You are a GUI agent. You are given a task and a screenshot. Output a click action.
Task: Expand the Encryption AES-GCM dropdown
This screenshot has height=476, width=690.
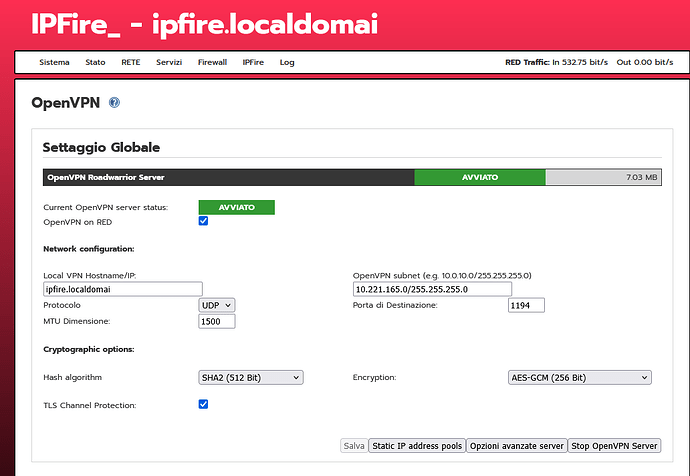580,377
